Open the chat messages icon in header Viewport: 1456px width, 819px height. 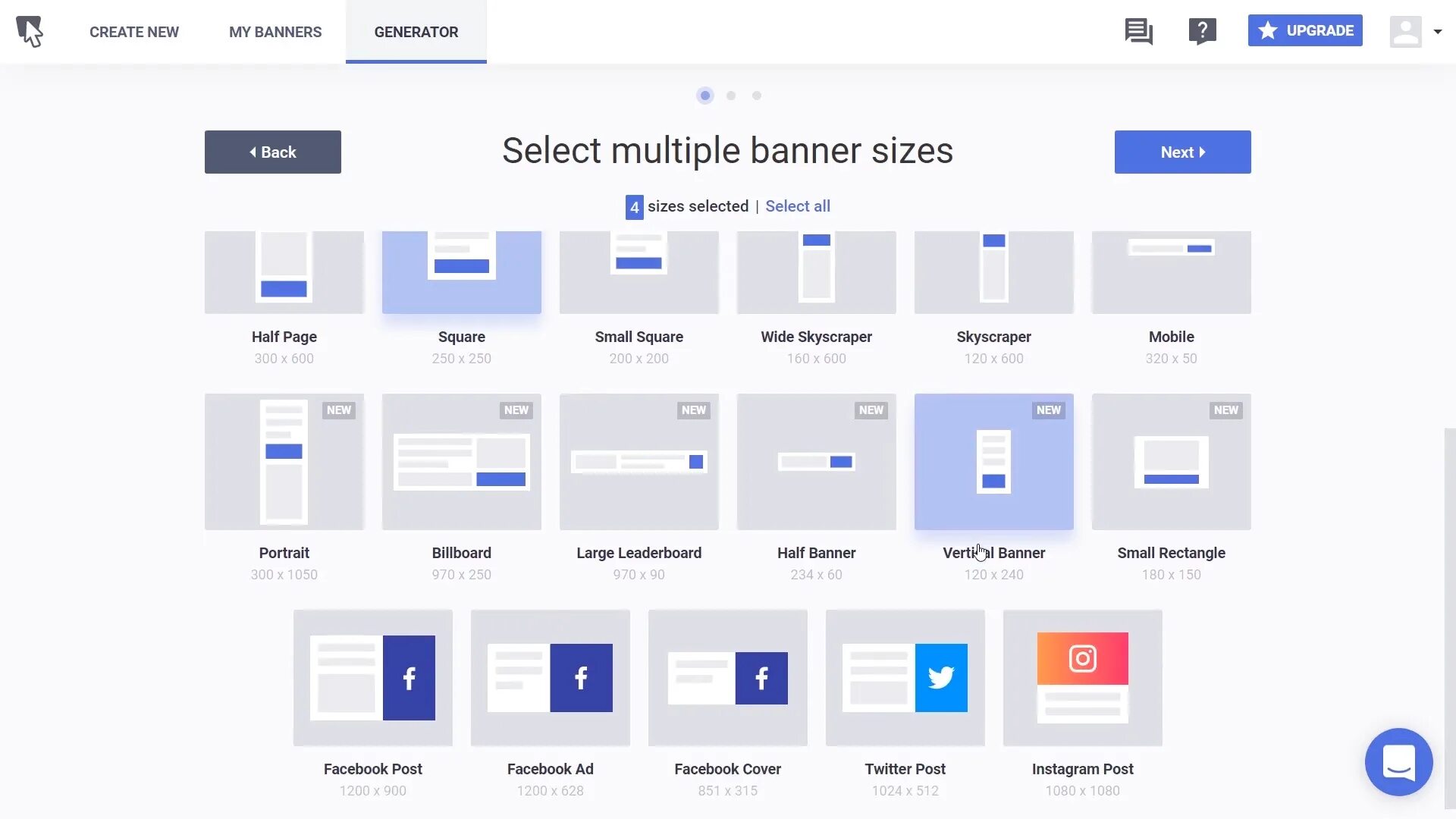tap(1138, 32)
